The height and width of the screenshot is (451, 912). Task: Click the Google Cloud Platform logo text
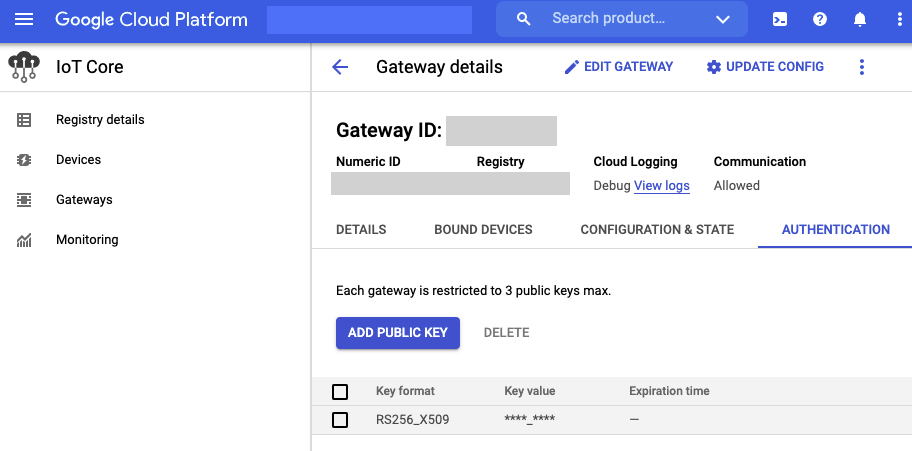click(x=151, y=19)
